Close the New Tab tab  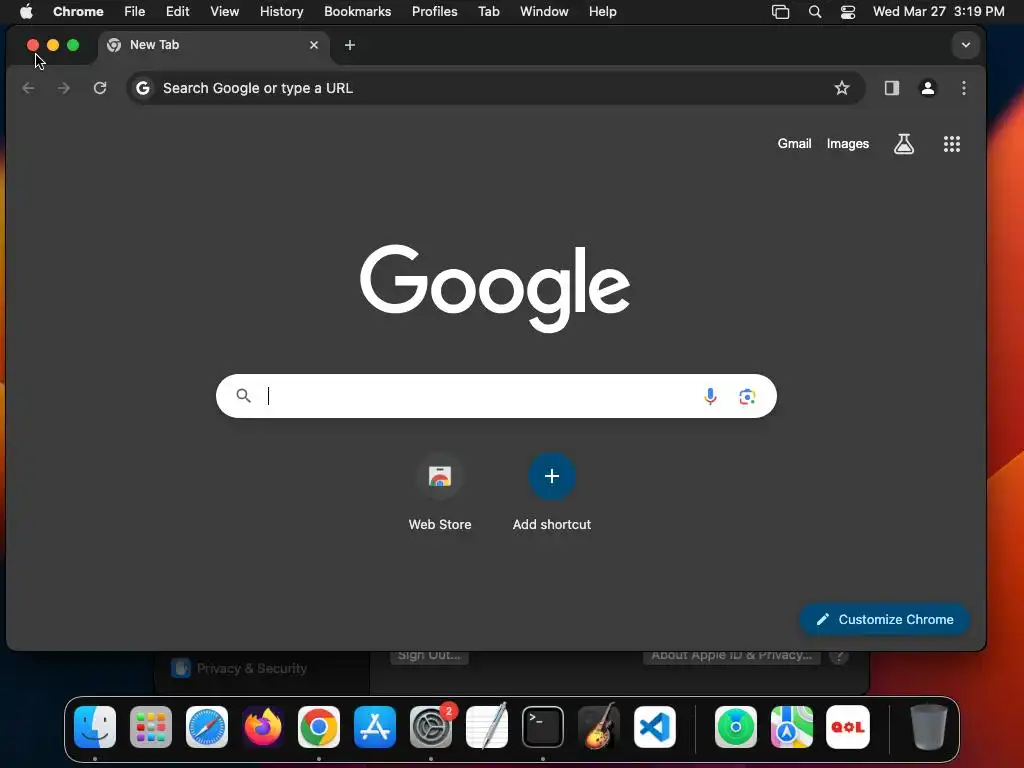click(314, 45)
